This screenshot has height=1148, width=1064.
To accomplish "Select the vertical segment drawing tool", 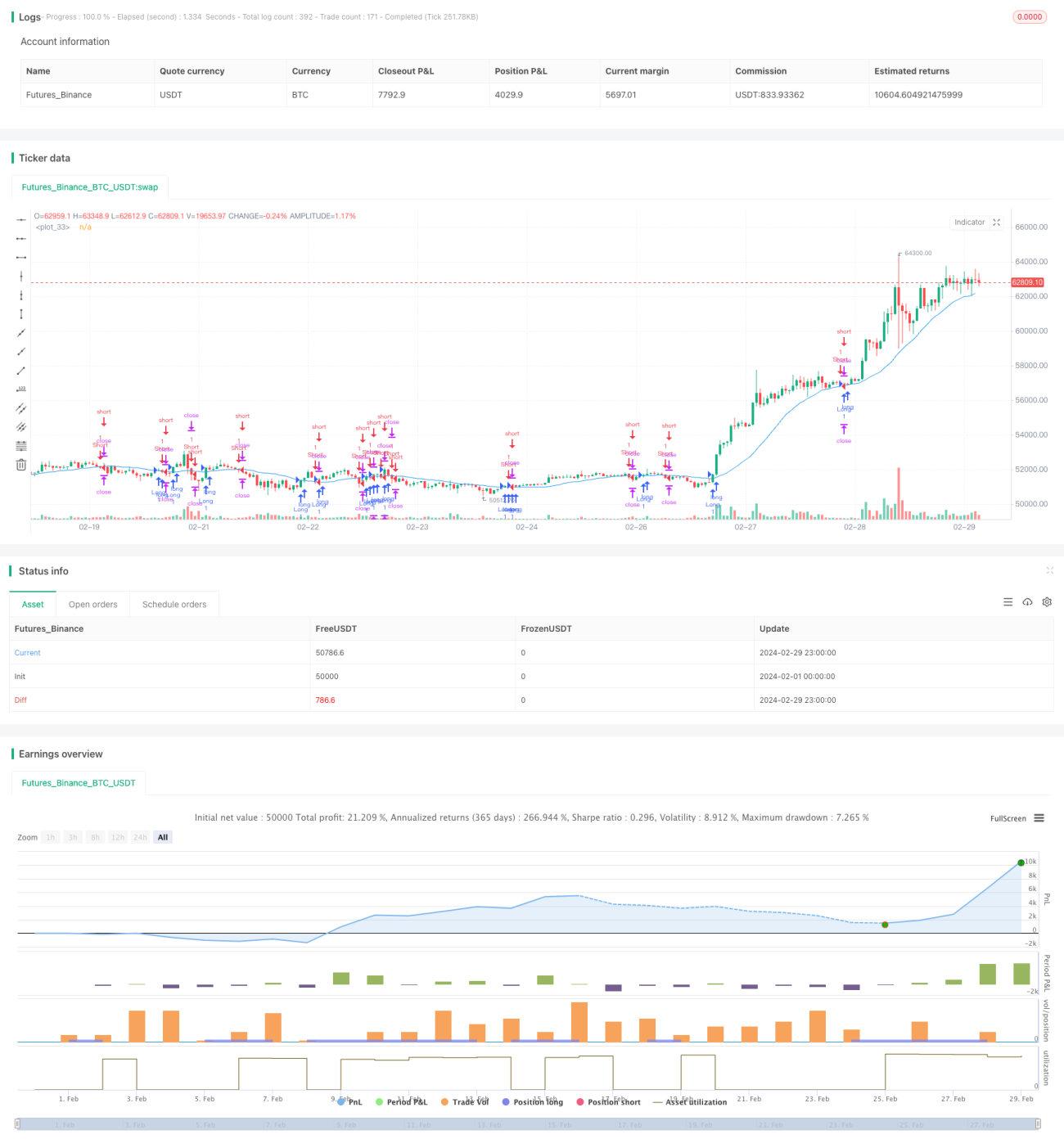I will pyautogui.click(x=21, y=314).
